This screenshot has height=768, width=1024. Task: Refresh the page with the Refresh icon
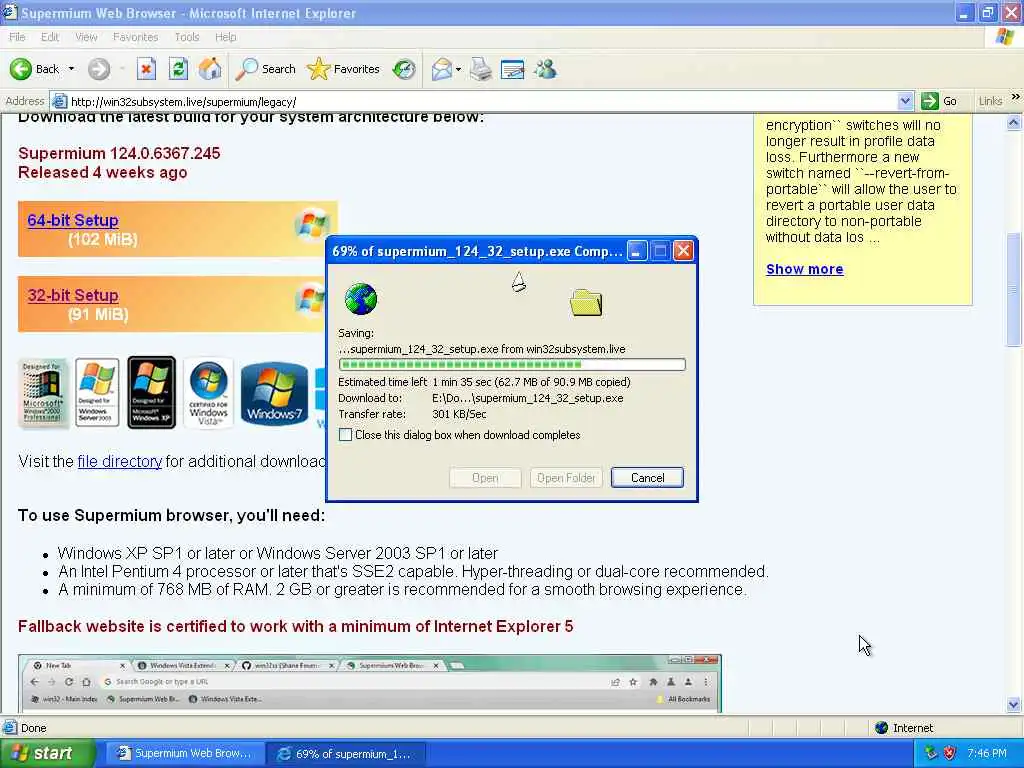tap(178, 69)
